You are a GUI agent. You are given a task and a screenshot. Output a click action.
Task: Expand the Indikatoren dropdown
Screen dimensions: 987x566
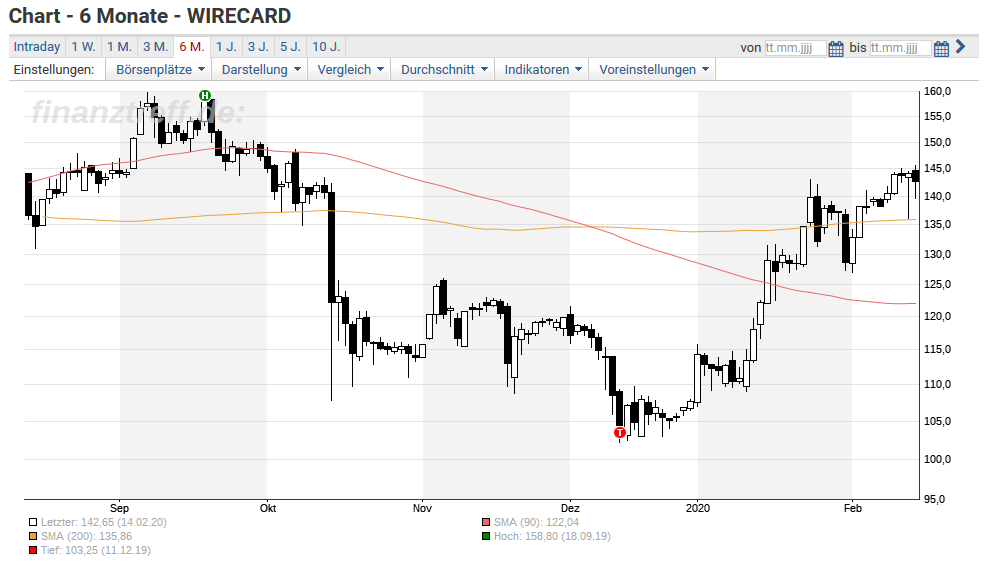tap(542, 69)
